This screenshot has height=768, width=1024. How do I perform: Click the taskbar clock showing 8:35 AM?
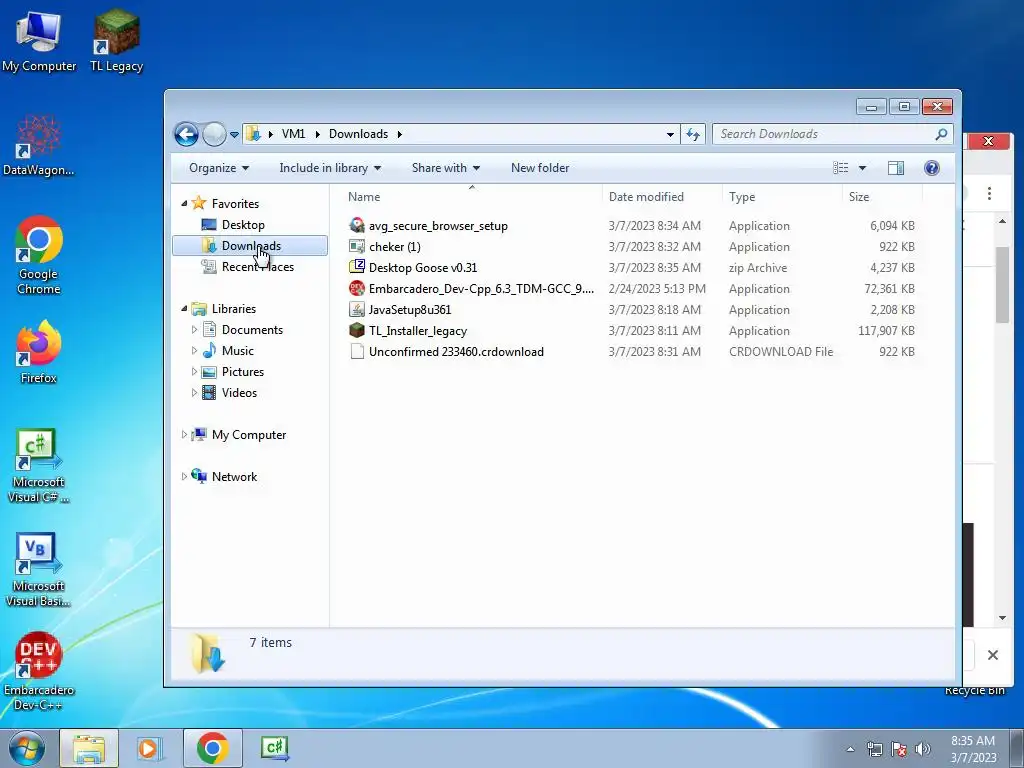click(x=973, y=748)
